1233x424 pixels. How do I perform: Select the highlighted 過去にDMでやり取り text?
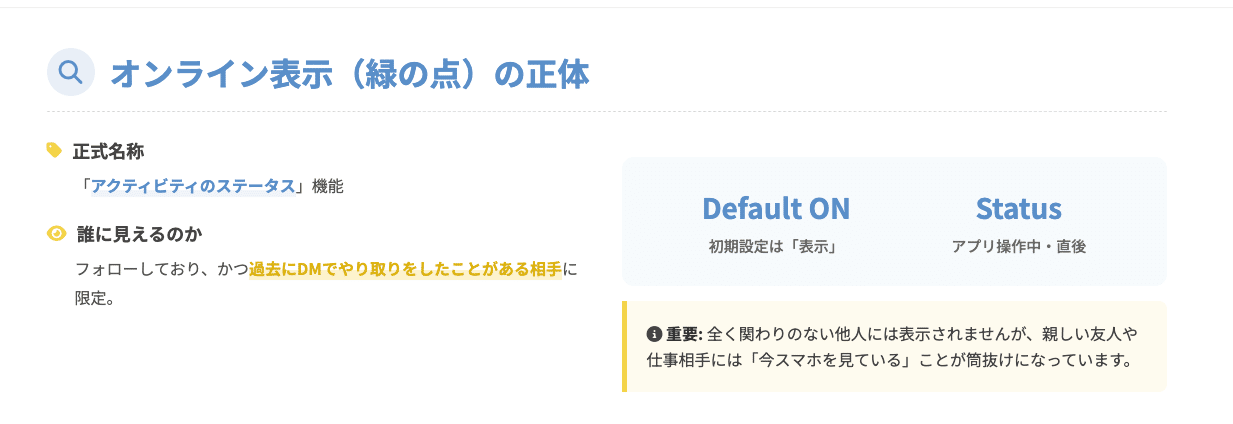[x=312, y=269]
